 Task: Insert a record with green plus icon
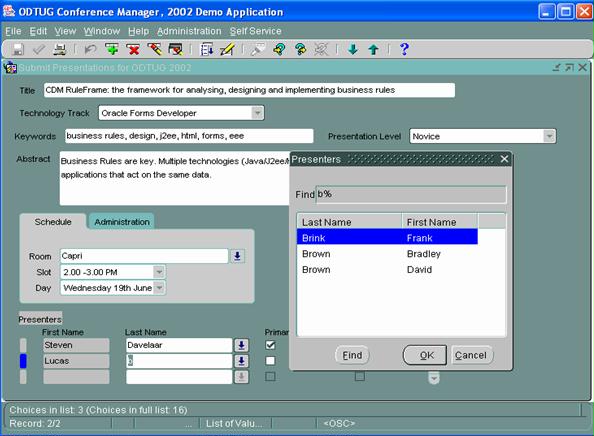pos(112,49)
